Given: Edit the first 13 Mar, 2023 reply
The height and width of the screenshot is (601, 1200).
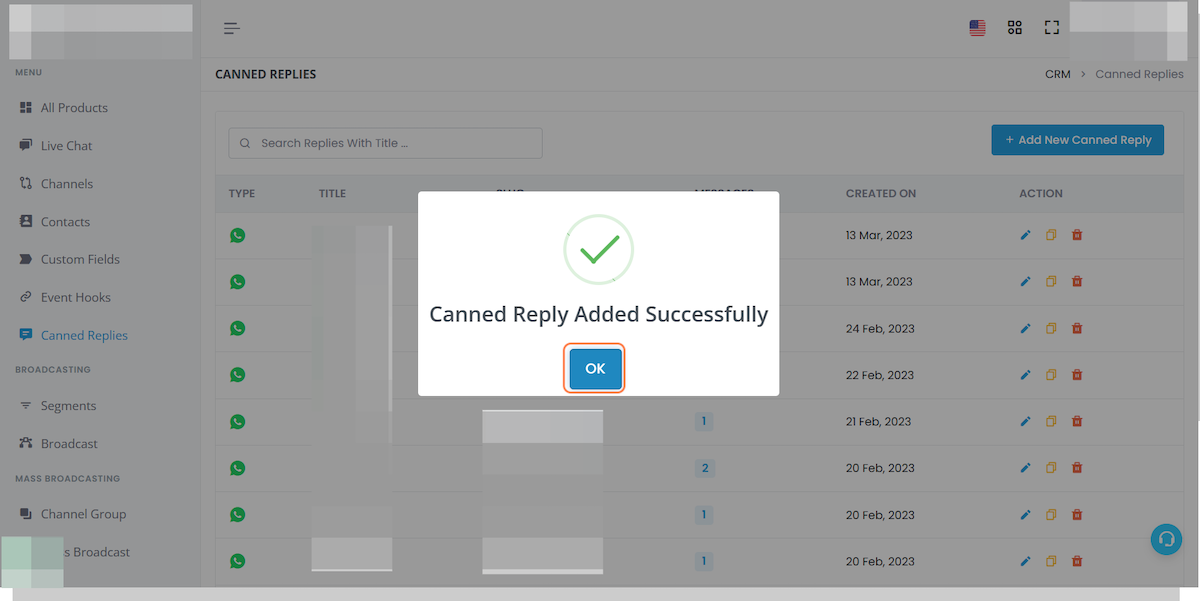Looking at the screenshot, I should tap(1025, 235).
